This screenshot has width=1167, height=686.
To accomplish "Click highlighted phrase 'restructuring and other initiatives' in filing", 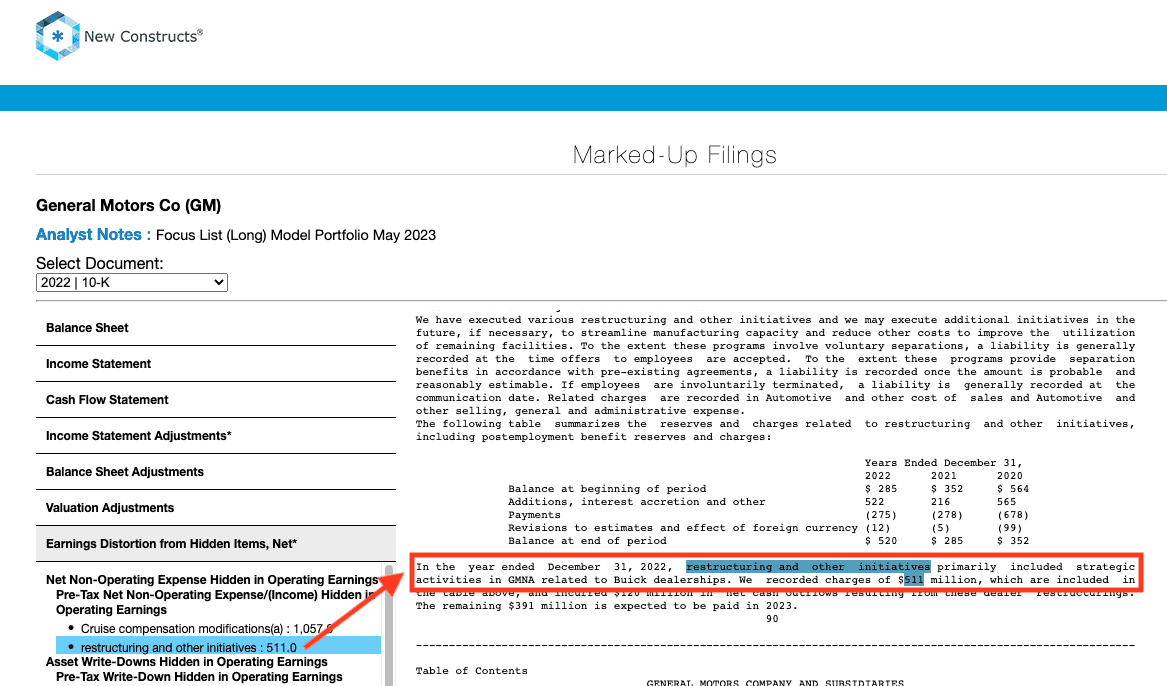I will tap(808, 567).
